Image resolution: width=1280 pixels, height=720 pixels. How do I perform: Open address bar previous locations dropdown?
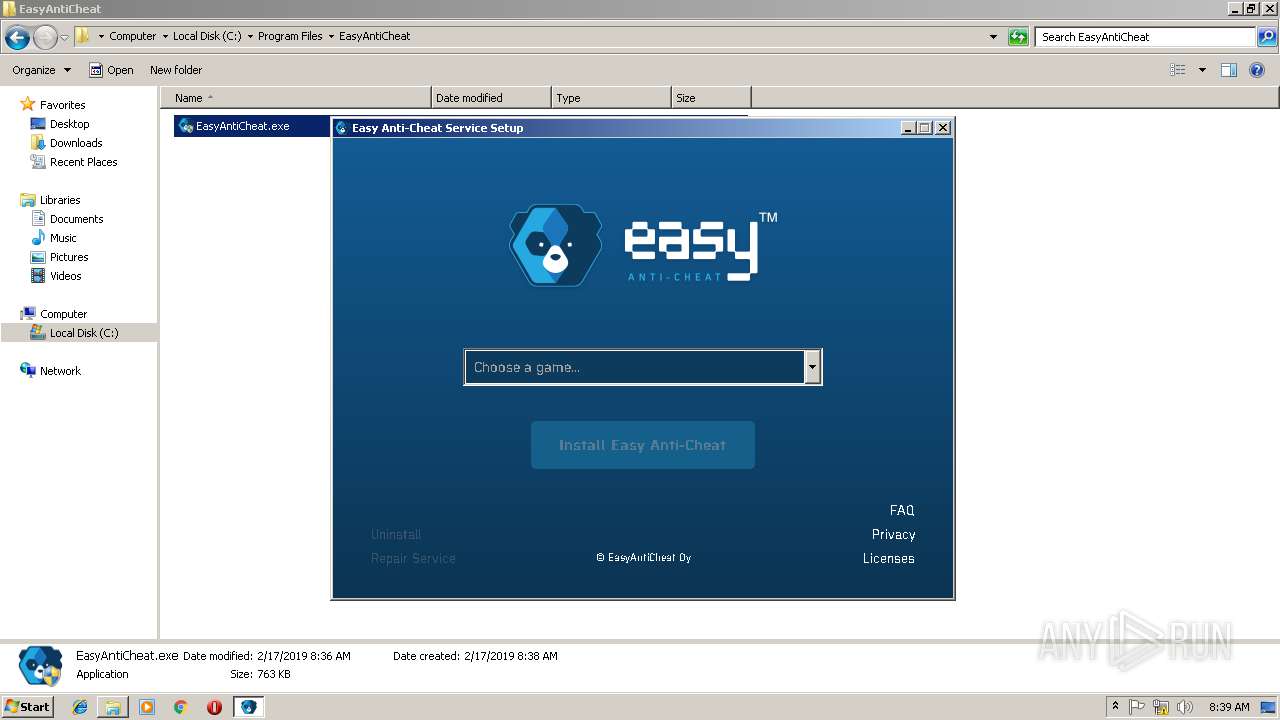coord(993,37)
